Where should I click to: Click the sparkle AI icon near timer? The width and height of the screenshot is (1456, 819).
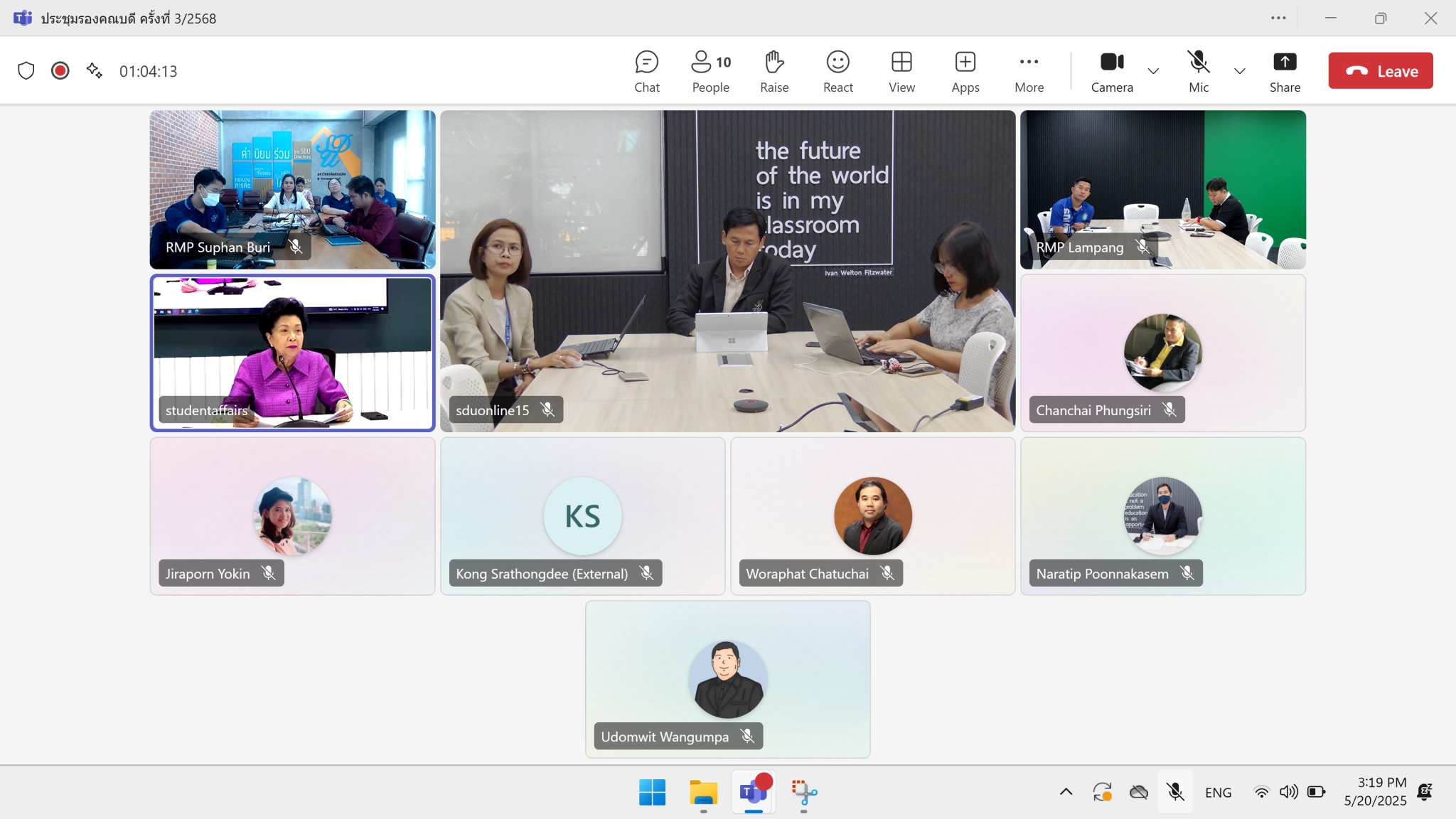94,70
